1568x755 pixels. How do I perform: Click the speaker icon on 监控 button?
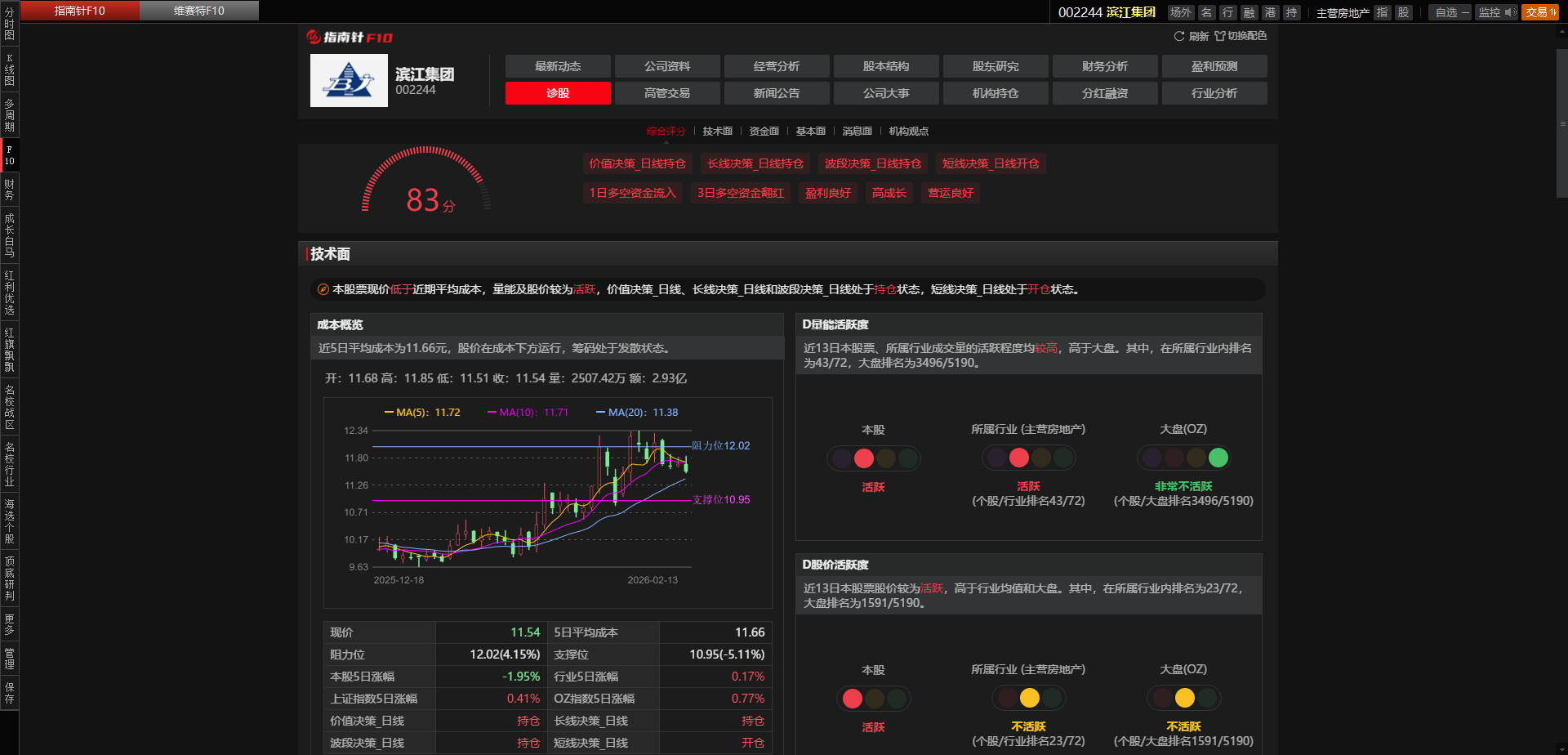pos(1509,12)
